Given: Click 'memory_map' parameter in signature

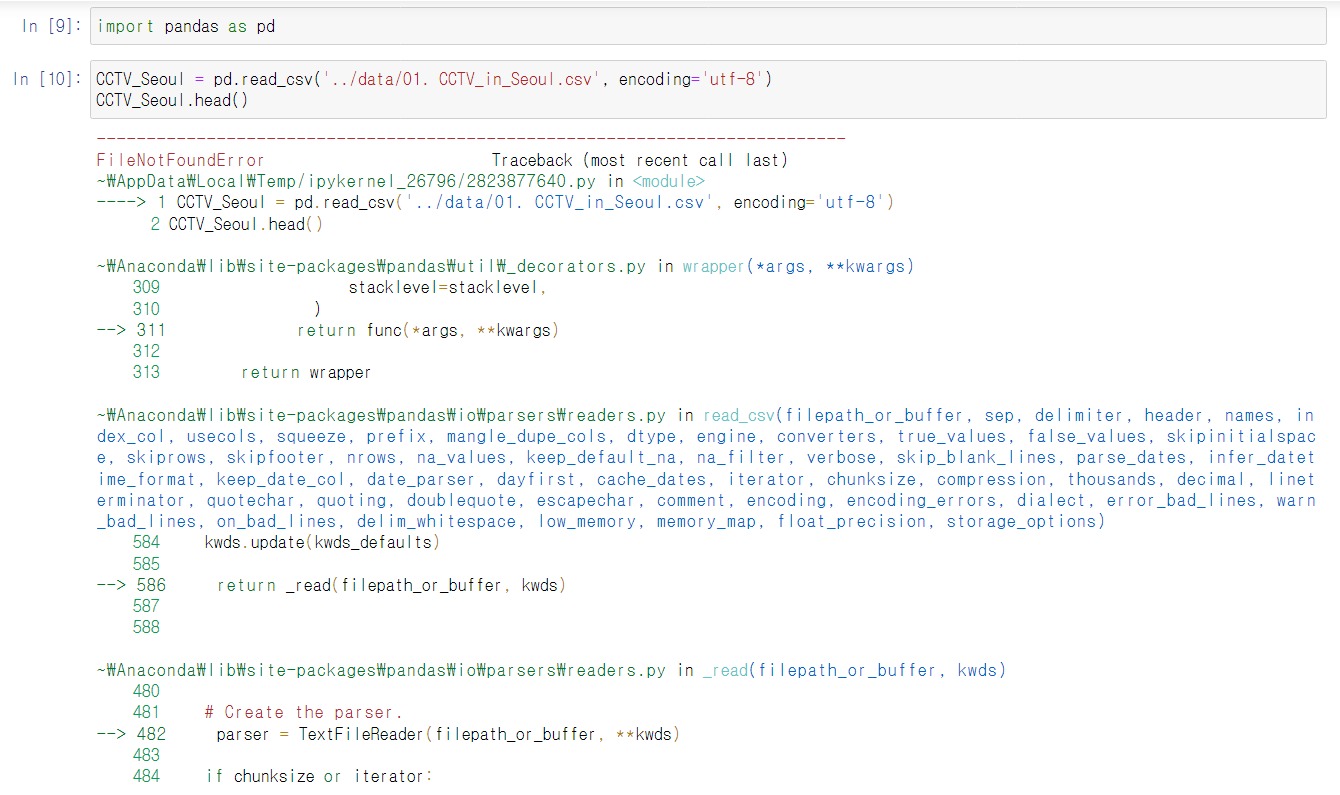Looking at the screenshot, I should 706,521.
